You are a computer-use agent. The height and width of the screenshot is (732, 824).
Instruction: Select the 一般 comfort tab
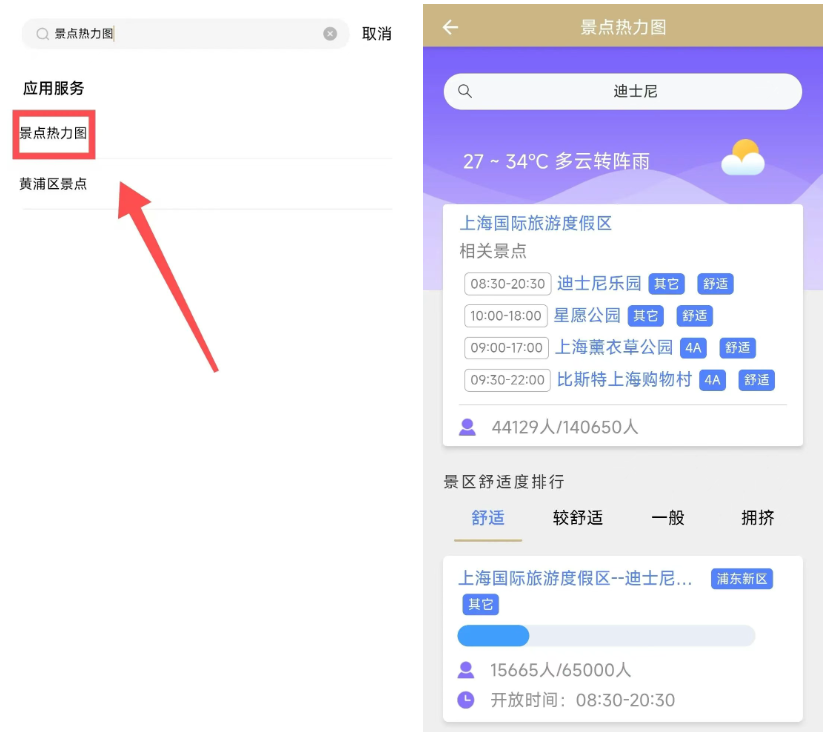click(x=668, y=518)
